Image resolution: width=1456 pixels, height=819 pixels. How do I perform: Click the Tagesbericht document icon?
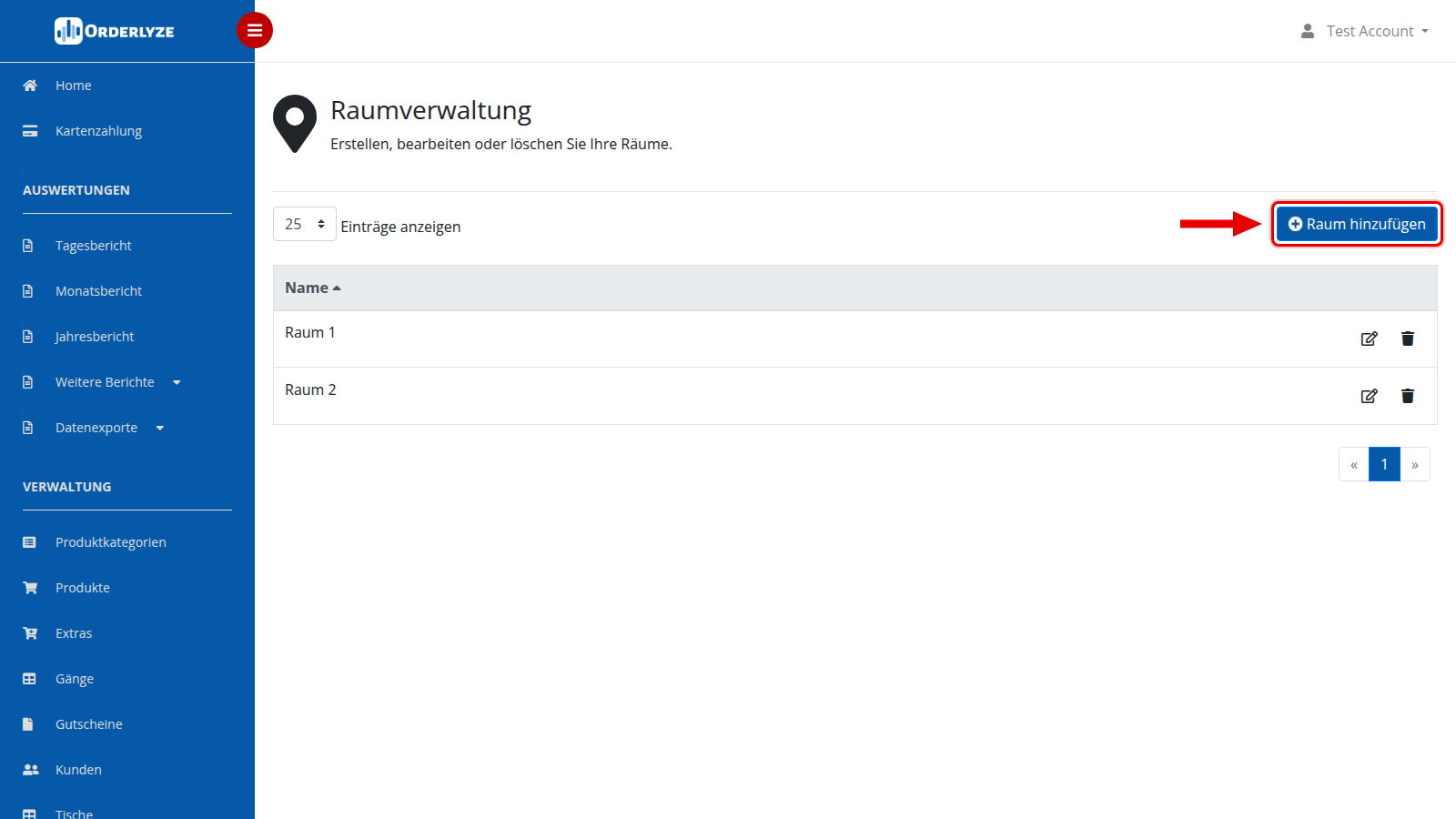(x=28, y=246)
